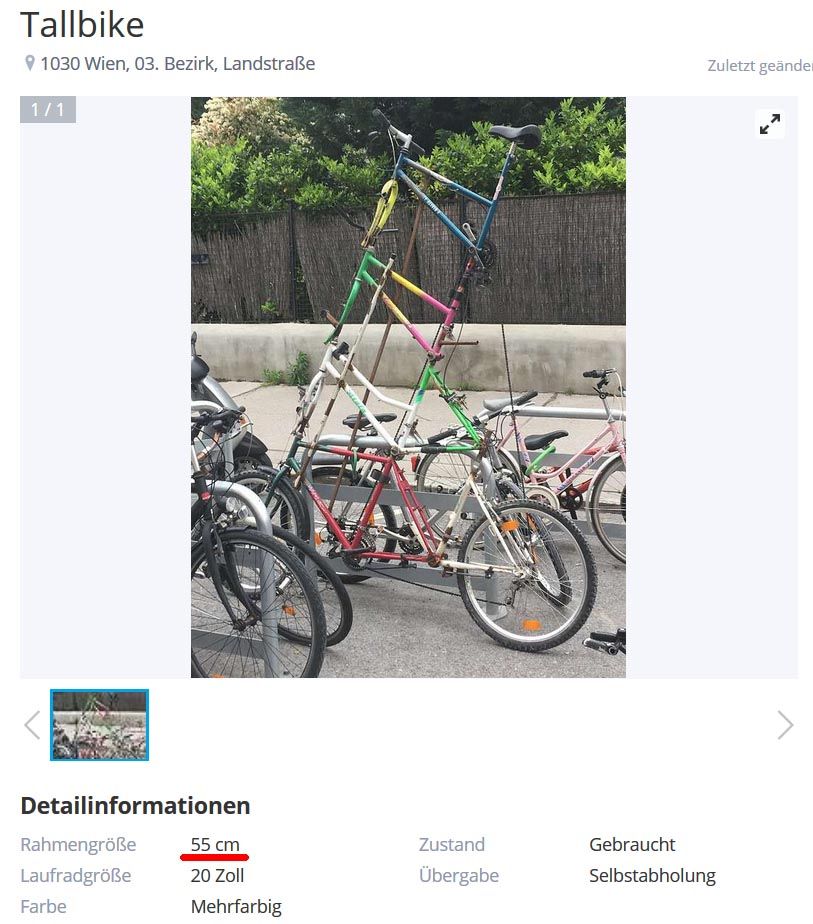The height and width of the screenshot is (924, 813).
Task: Open the main tallbike photo
Action: point(408,387)
